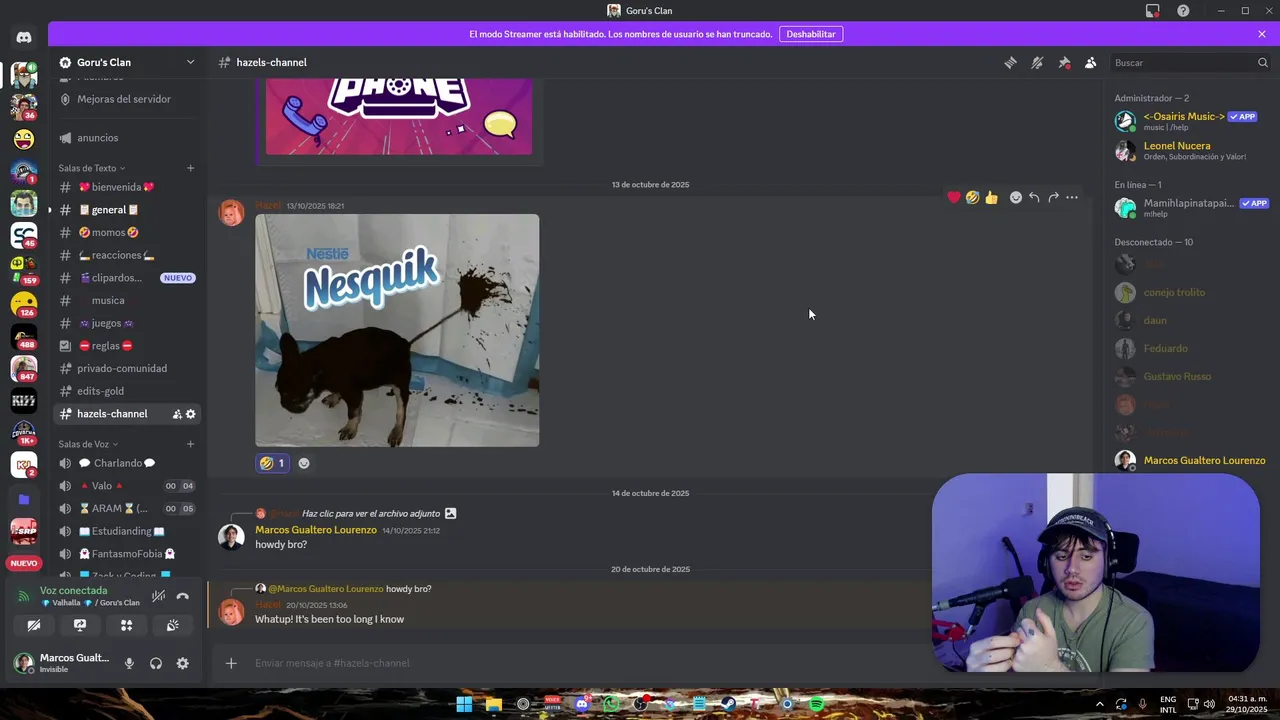Forward the Nesquik message
This screenshot has width=1280, height=720.
tap(1053, 197)
